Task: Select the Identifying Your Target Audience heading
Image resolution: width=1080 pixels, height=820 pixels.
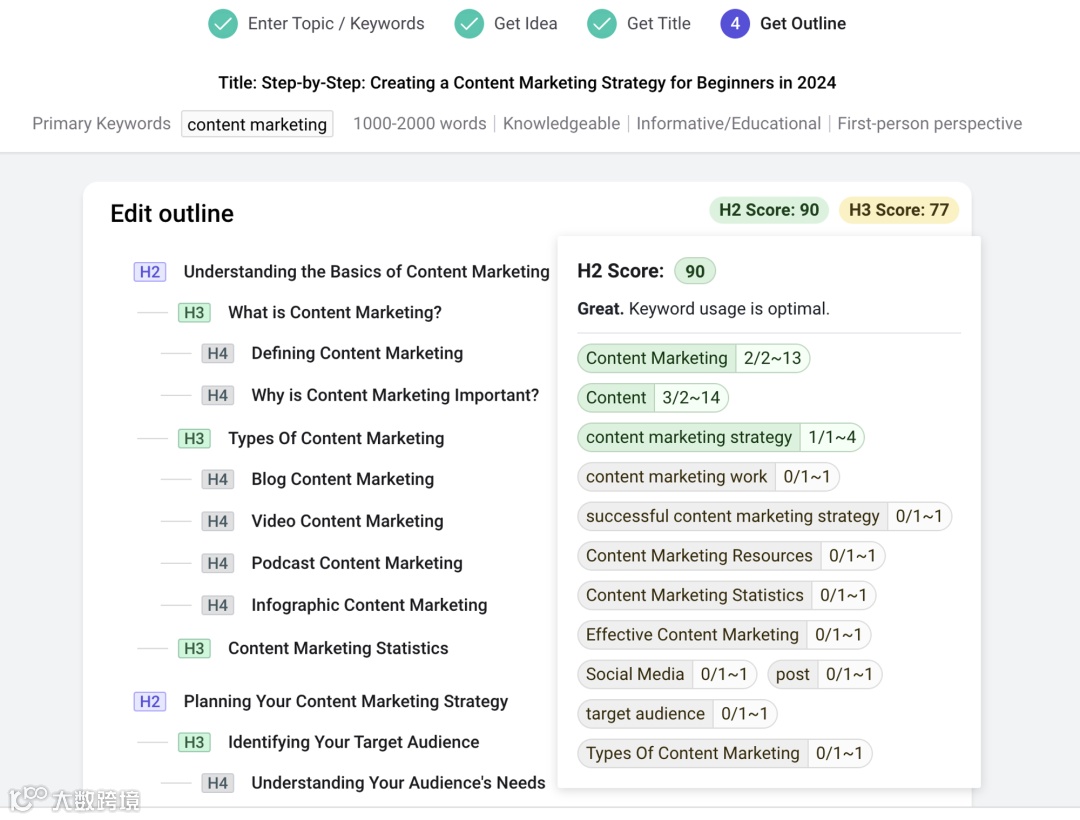Action: 353,742
